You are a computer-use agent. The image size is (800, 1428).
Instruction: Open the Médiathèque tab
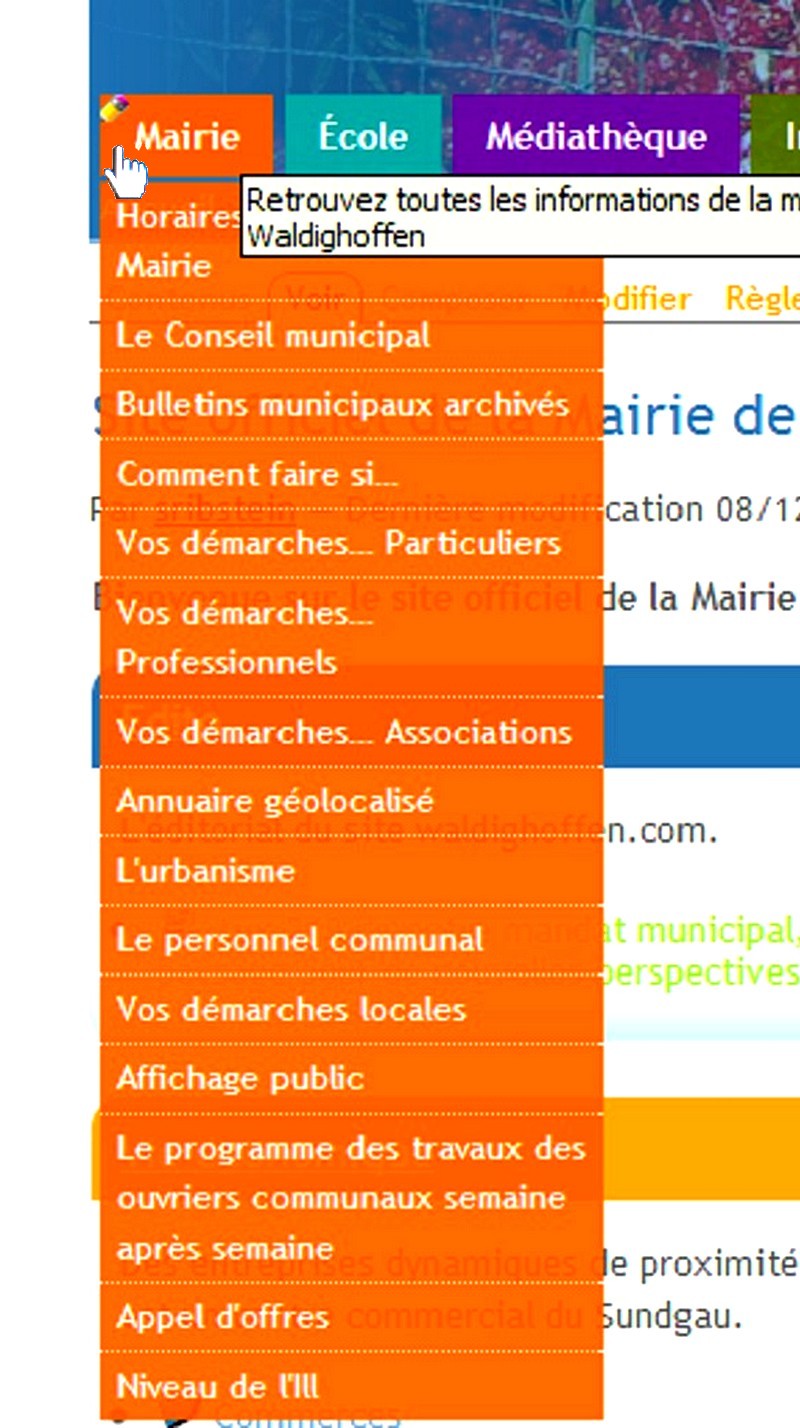tap(596, 136)
